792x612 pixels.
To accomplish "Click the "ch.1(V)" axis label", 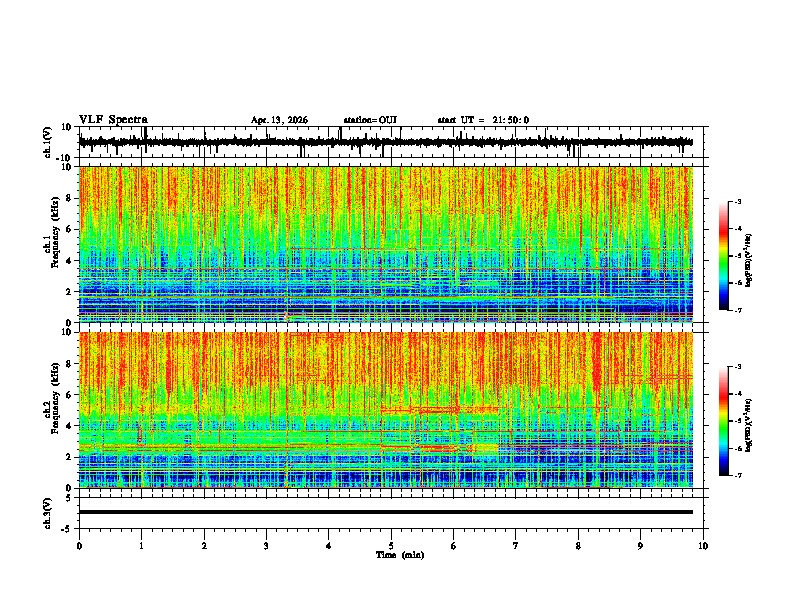I will [x=48, y=142].
